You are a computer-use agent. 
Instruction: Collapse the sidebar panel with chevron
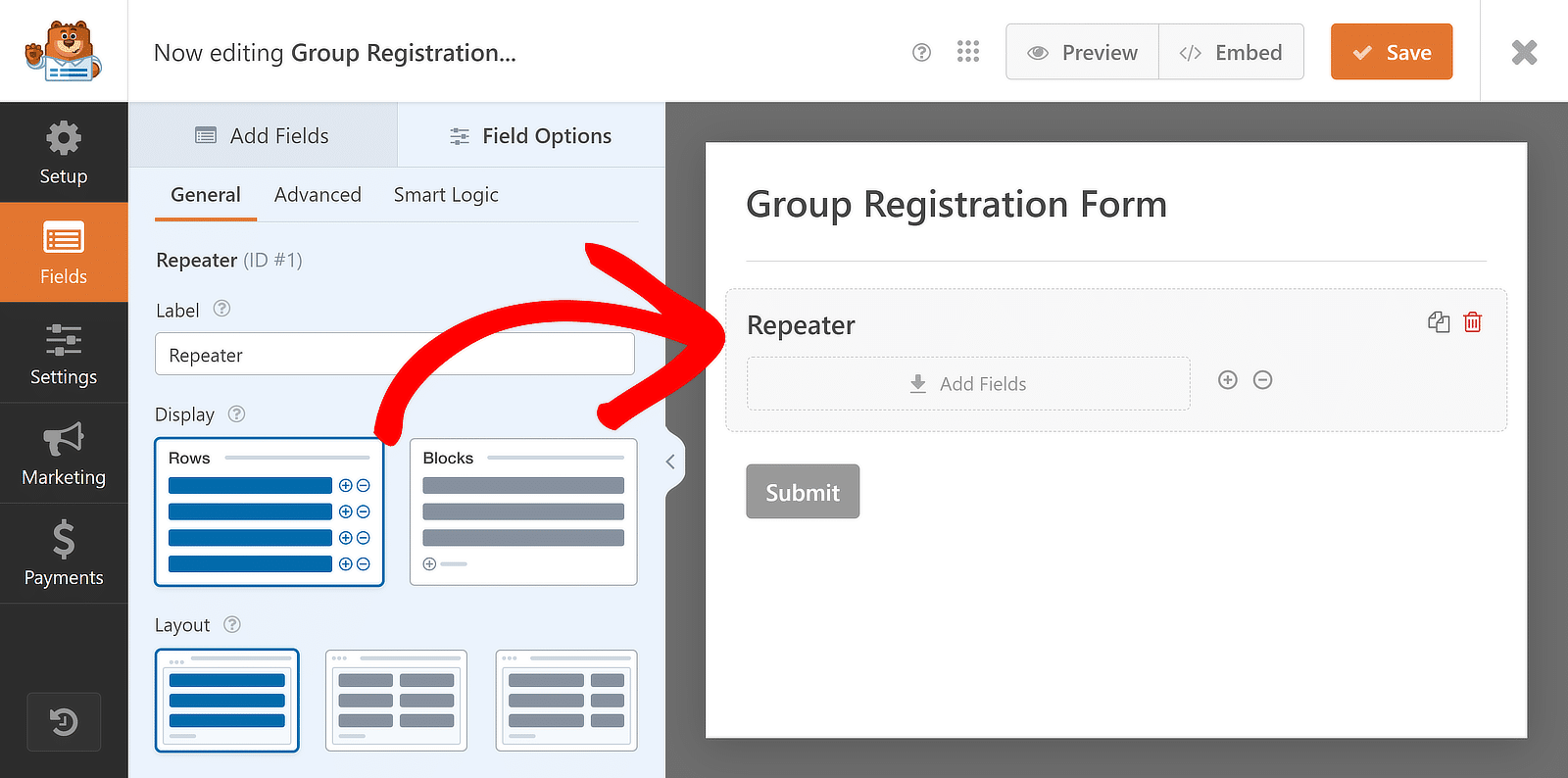click(670, 462)
